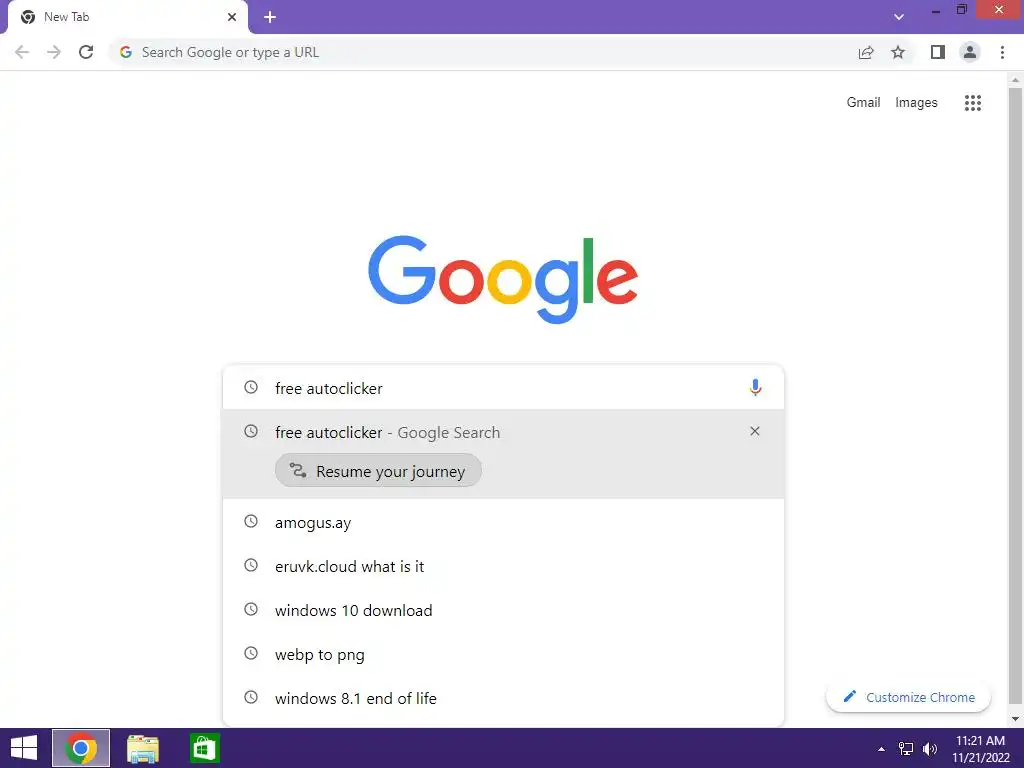
Task: Open the Google apps grid
Action: pos(972,103)
